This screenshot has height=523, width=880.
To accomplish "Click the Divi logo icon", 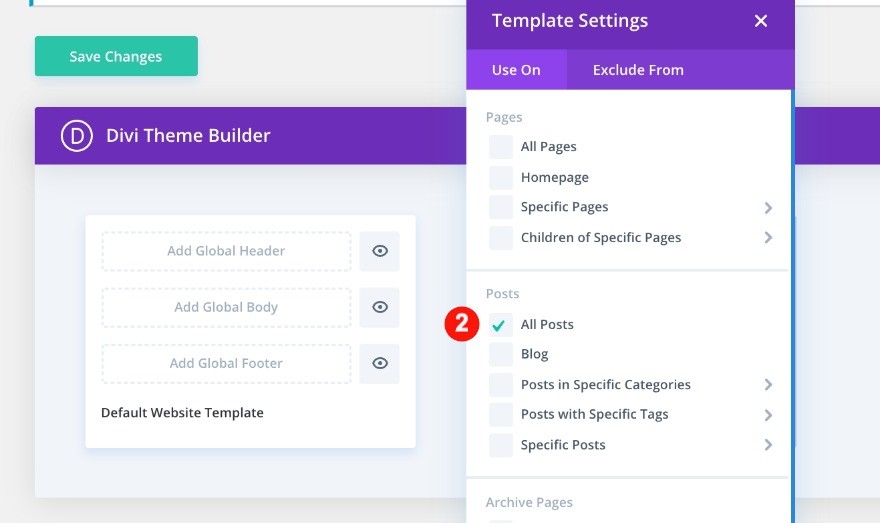I will pos(76,136).
